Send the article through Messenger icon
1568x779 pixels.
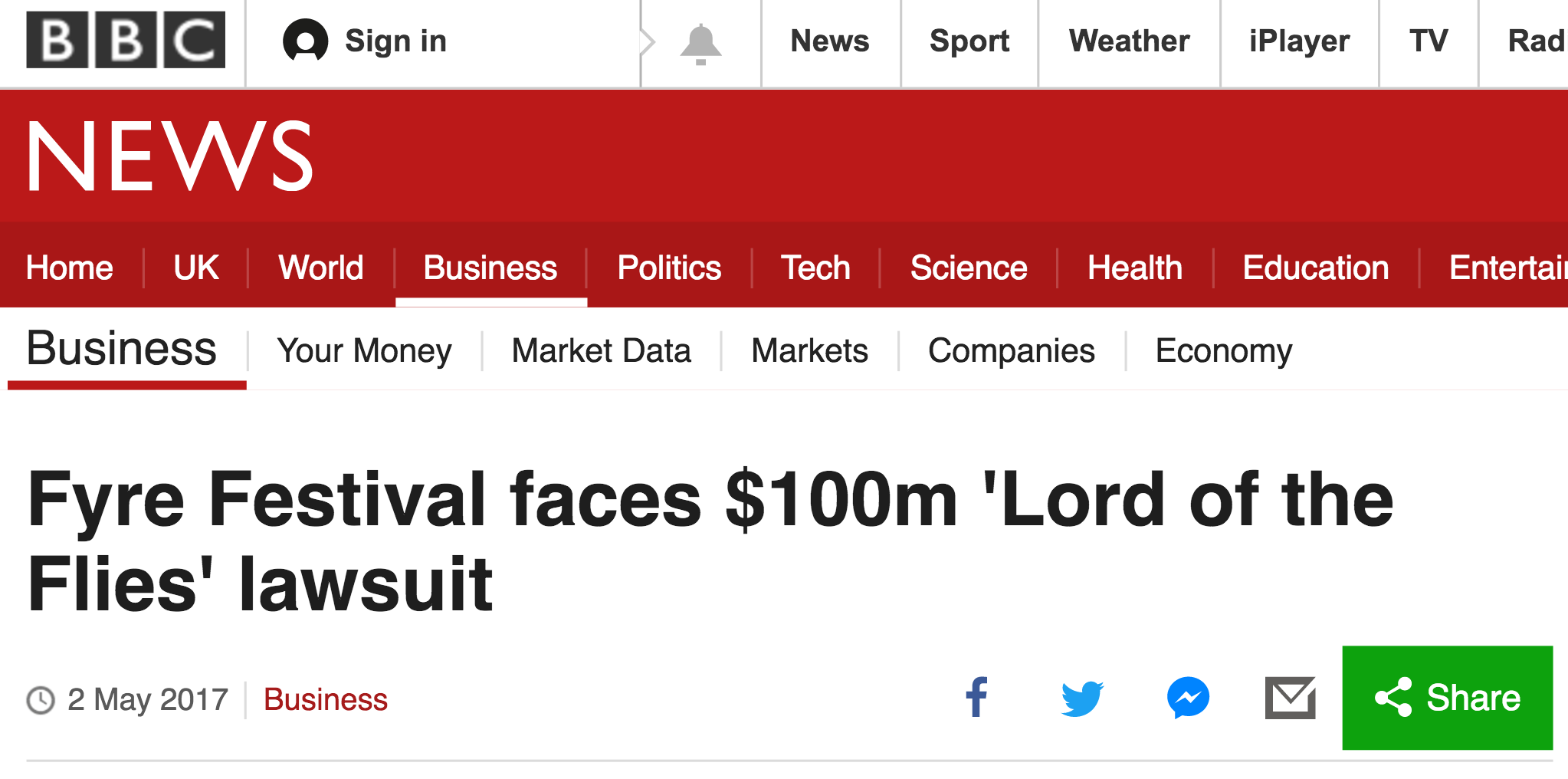pyautogui.click(x=1188, y=698)
